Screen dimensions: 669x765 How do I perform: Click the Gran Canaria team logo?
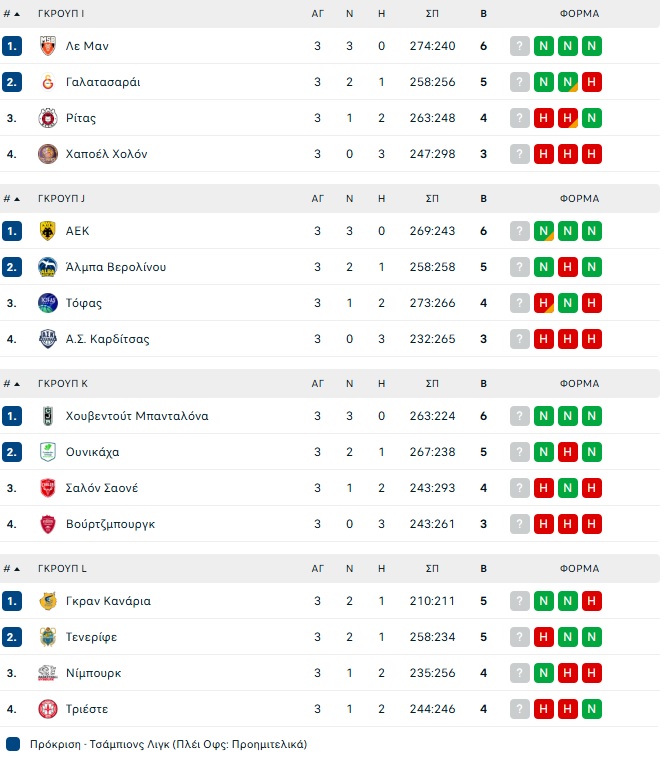[47, 601]
